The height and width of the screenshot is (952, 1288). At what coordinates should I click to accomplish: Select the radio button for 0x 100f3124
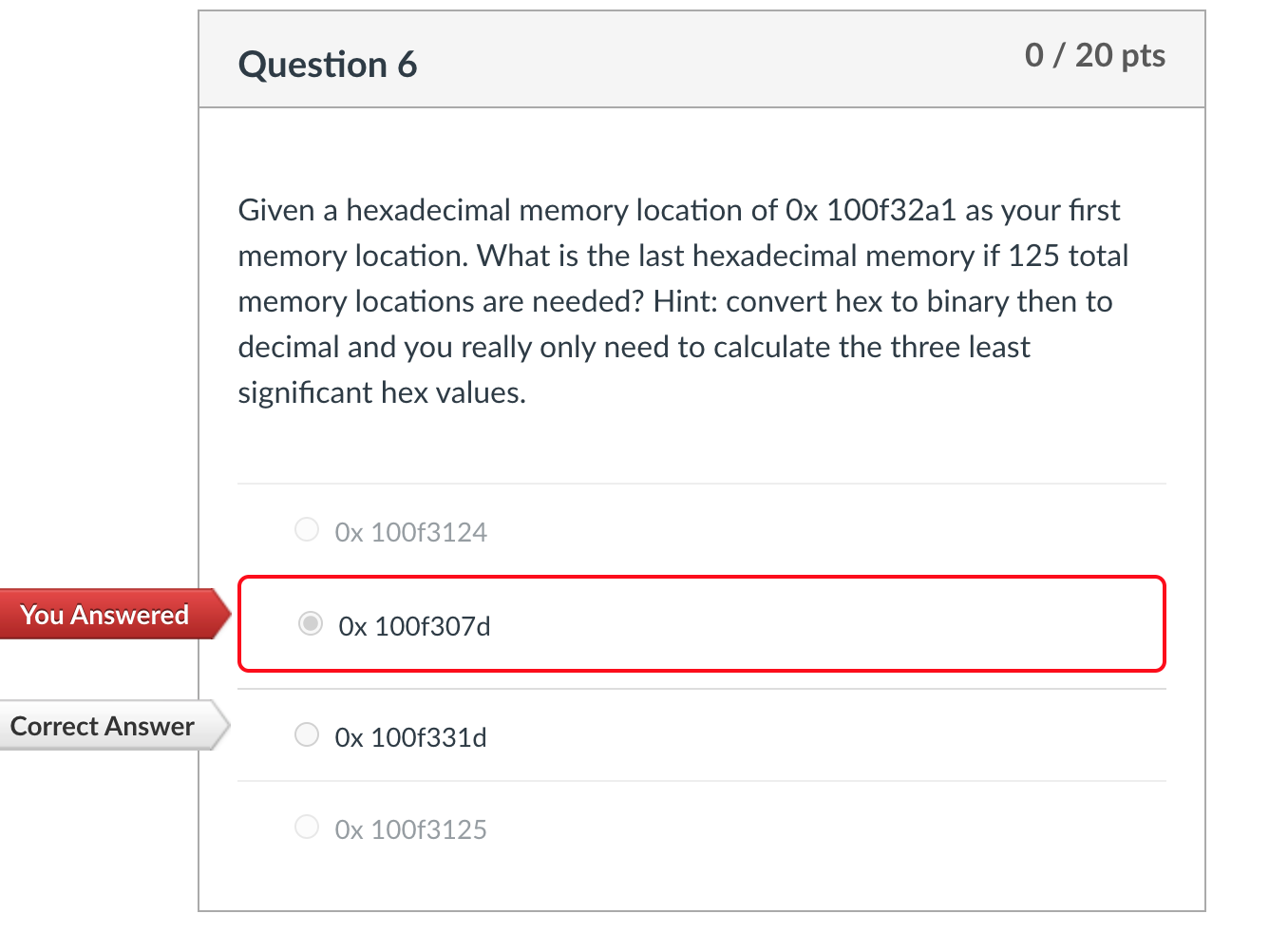click(306, 529)
